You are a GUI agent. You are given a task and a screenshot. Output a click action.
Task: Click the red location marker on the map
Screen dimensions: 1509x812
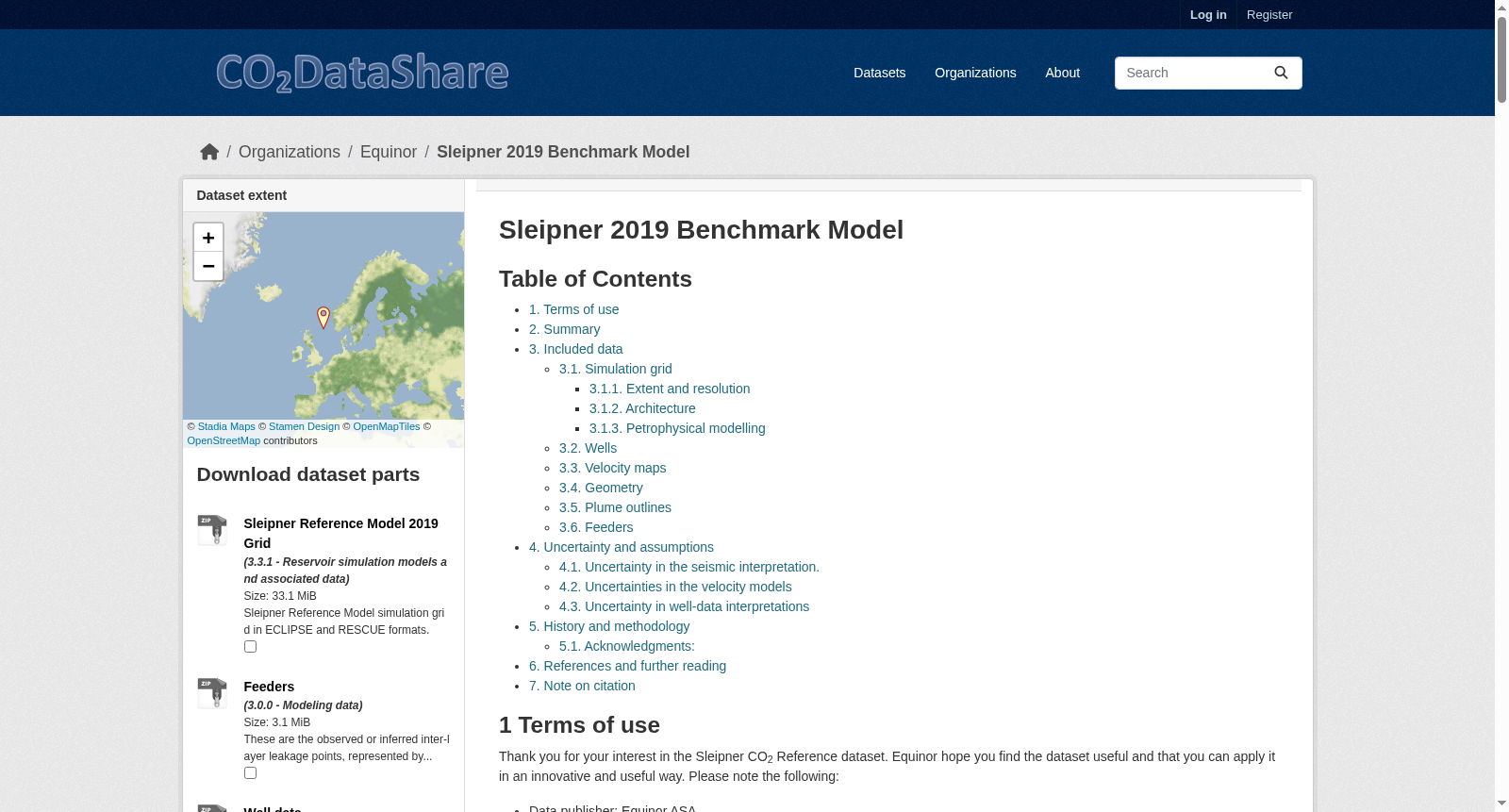[x=323, y=318]
